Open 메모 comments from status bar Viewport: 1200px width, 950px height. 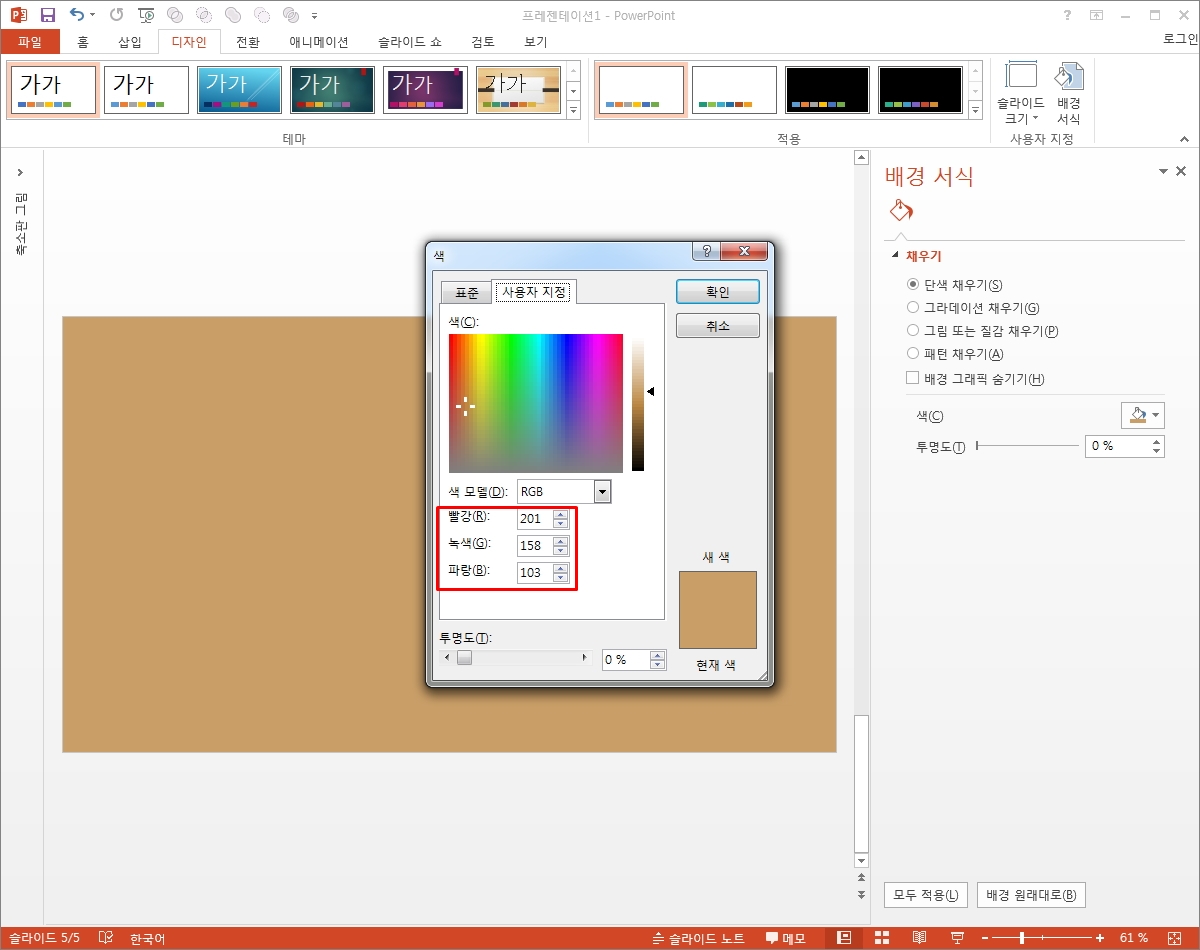pos(786,938)
